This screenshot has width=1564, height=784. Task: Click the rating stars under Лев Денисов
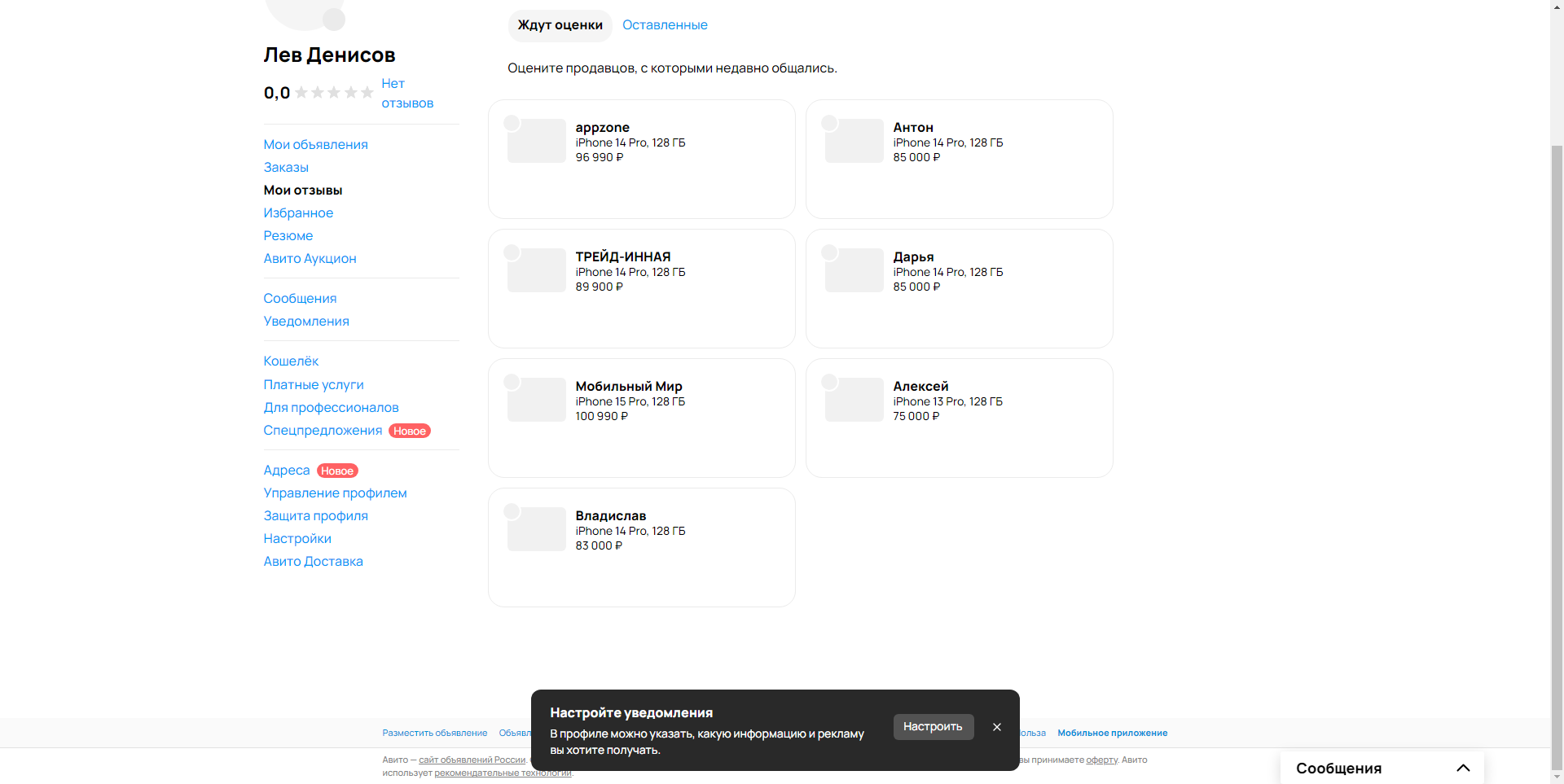334,93
